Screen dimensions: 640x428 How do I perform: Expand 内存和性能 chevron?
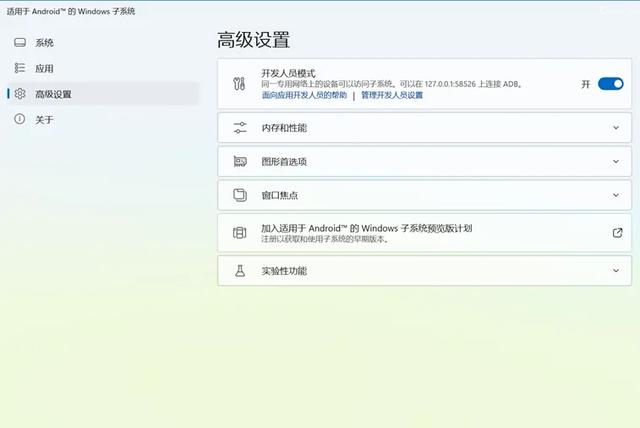[616, 128]
